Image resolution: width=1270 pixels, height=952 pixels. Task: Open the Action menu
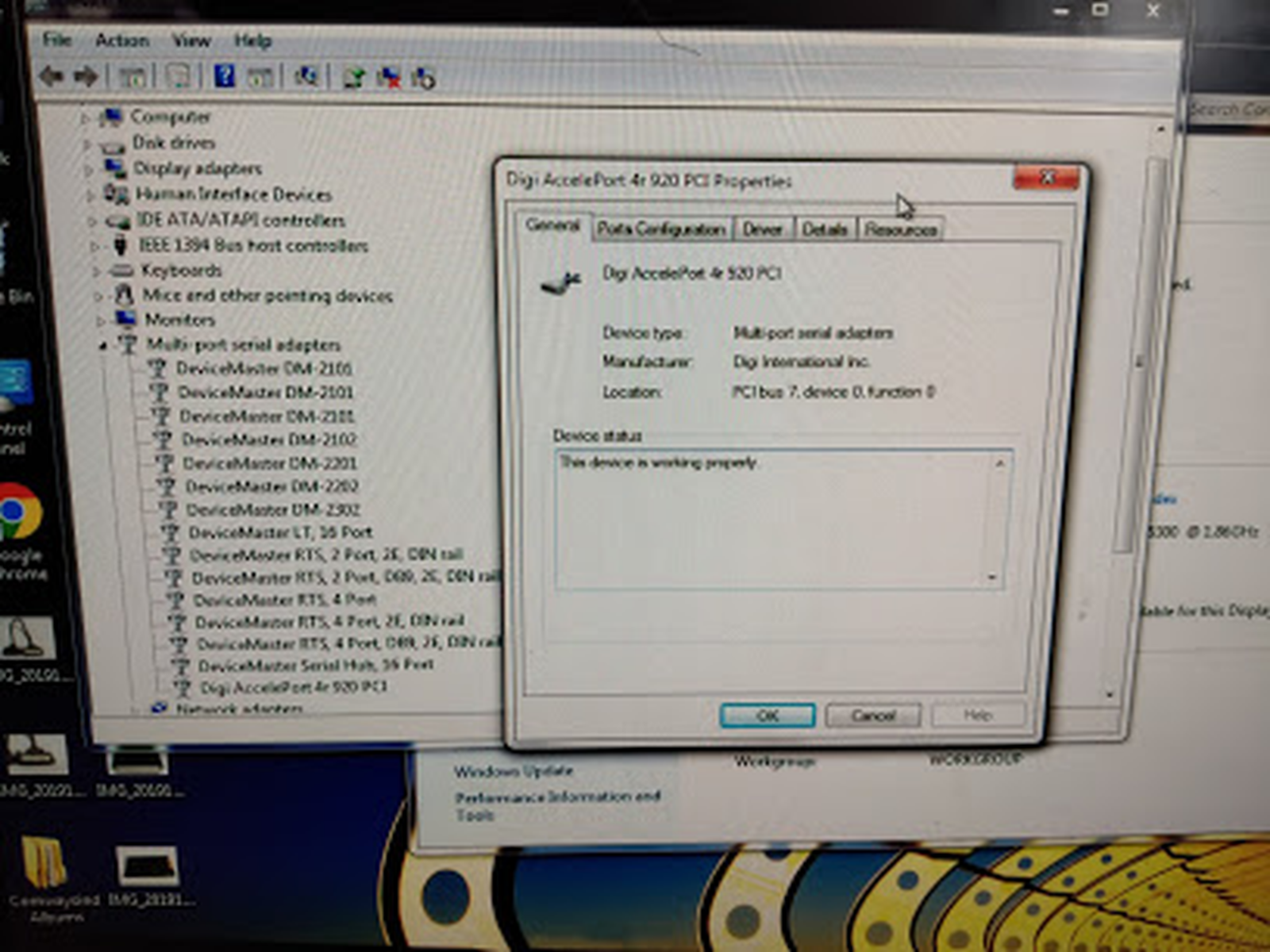(122, 40)
